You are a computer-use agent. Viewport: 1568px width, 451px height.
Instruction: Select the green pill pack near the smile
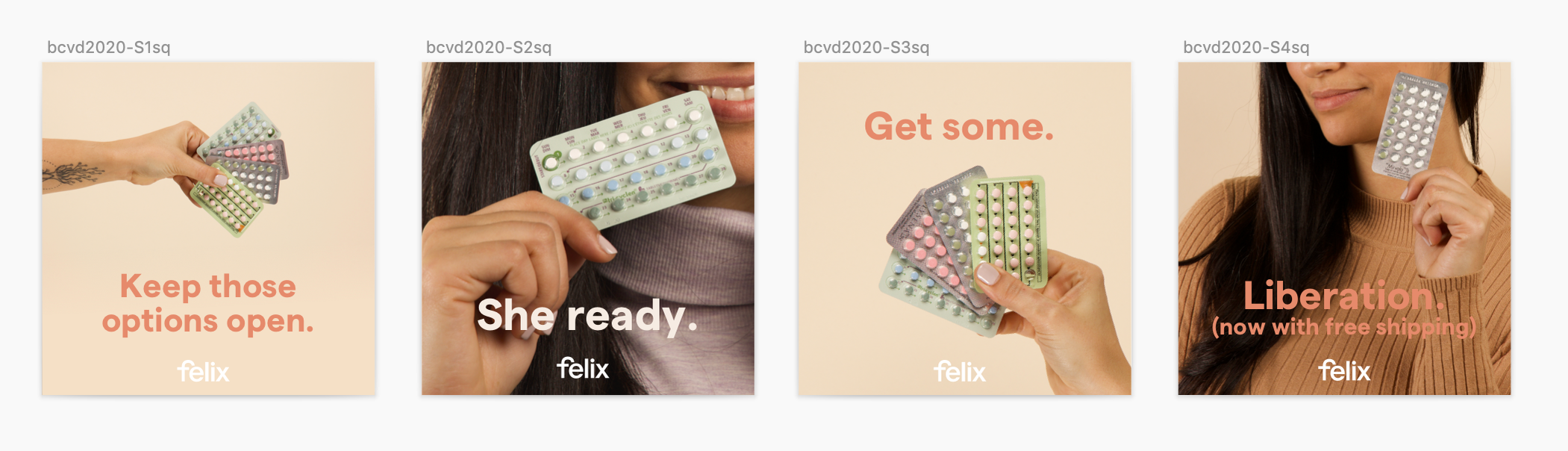(632, 158)
